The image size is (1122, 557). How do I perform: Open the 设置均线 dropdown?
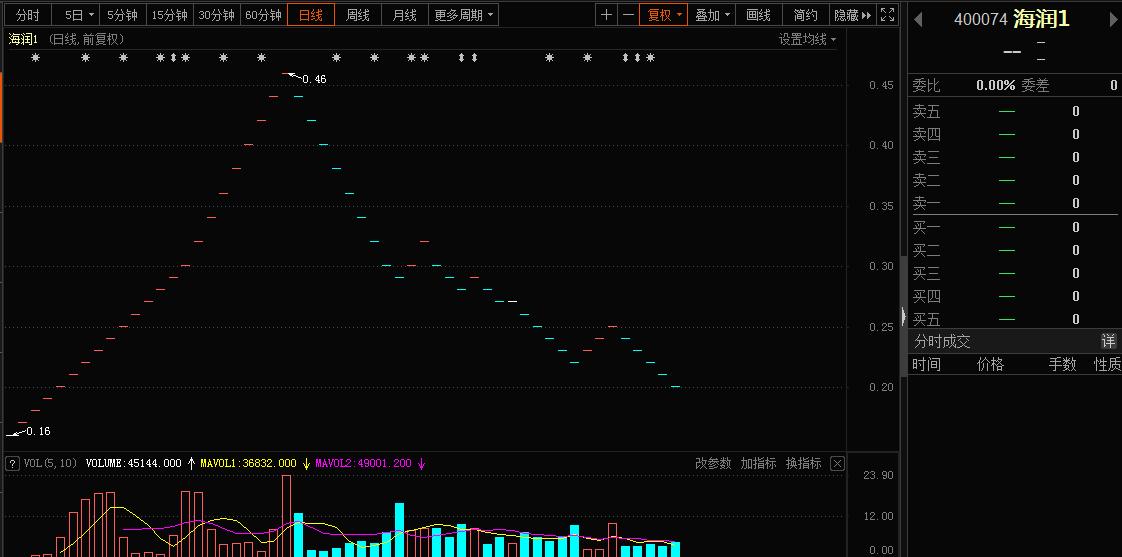click(807, 39)
